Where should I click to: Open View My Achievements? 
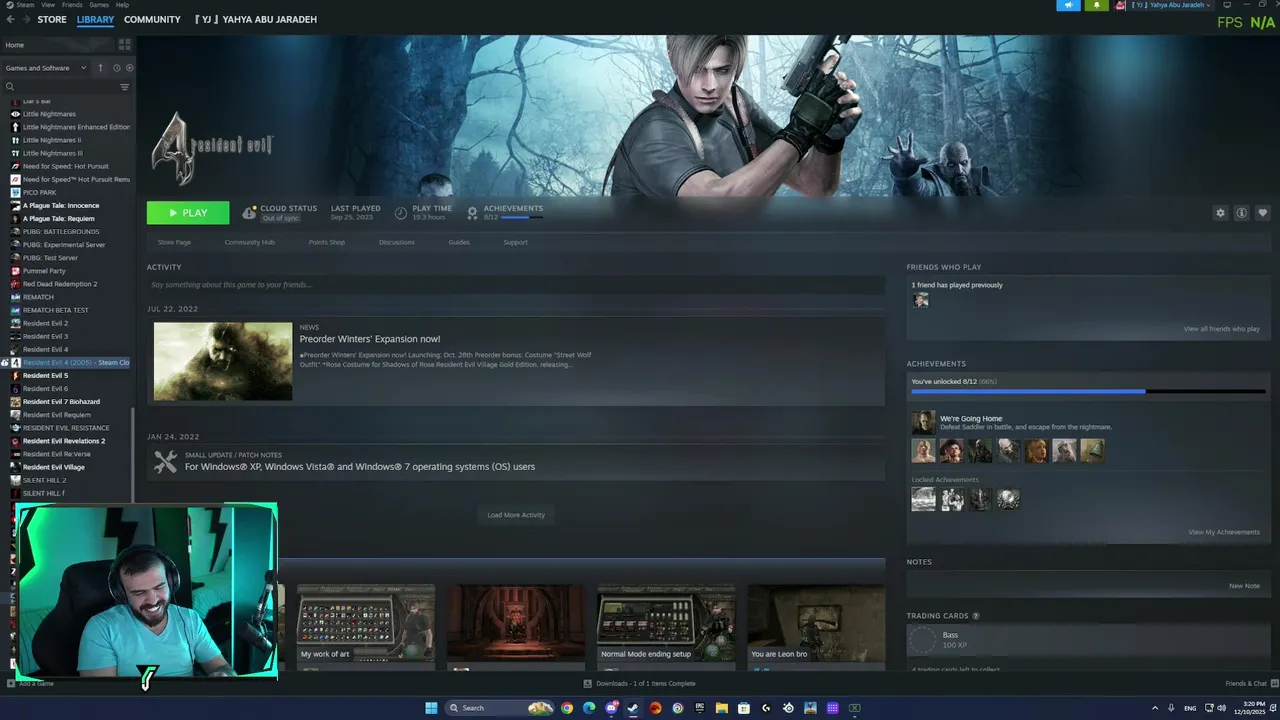point(1224,532)
